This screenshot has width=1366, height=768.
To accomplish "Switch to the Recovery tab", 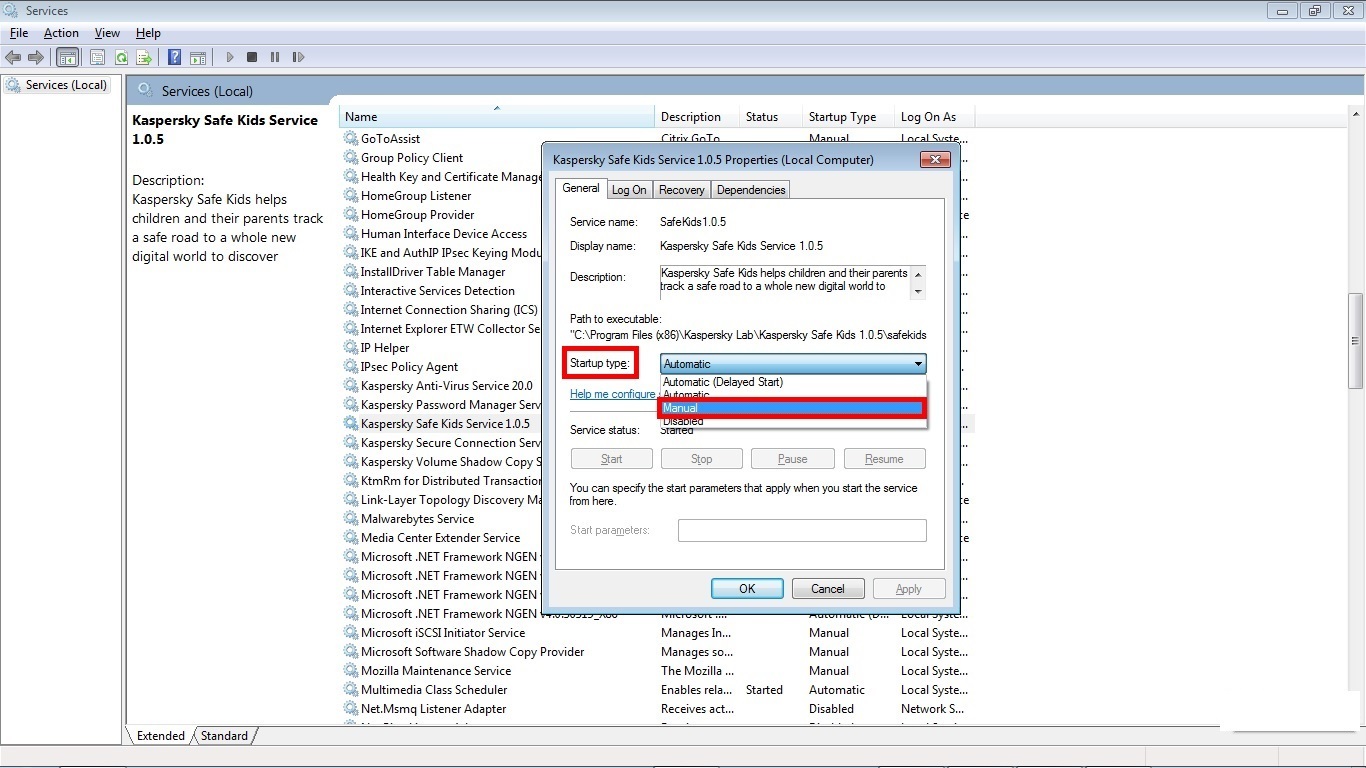I will pyautogui.click(x=682, y=190).
